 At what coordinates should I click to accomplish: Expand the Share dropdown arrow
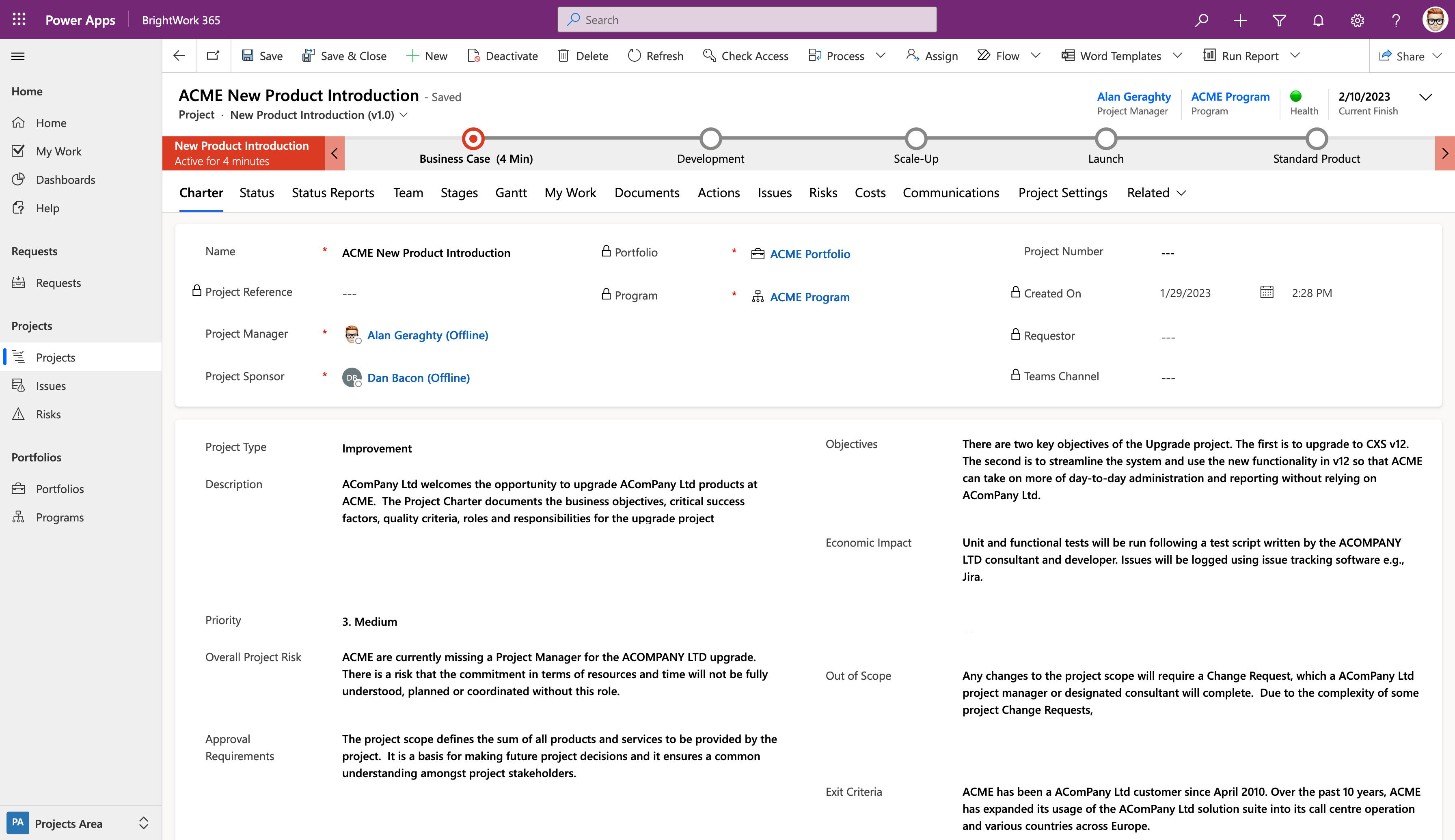(1437, 55)
